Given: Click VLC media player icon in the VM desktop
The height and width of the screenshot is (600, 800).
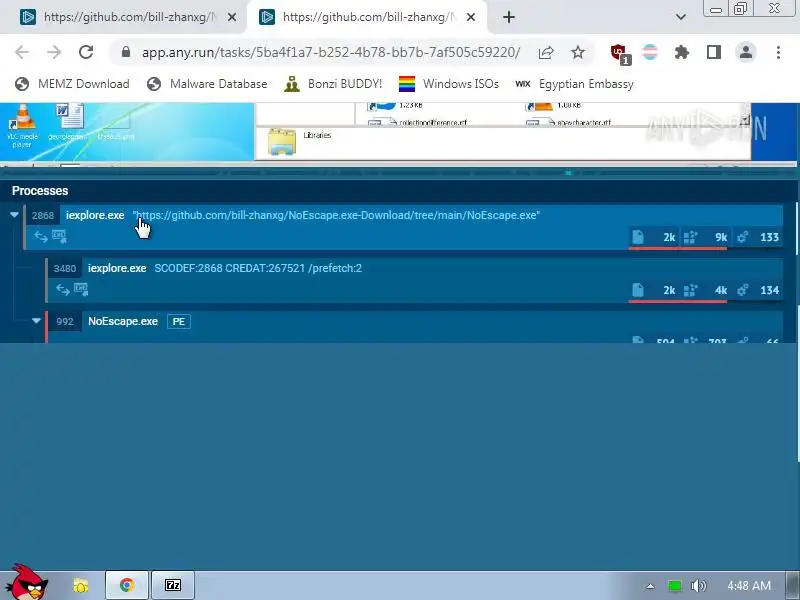Looking at the screenshot, I should point(22,126).
